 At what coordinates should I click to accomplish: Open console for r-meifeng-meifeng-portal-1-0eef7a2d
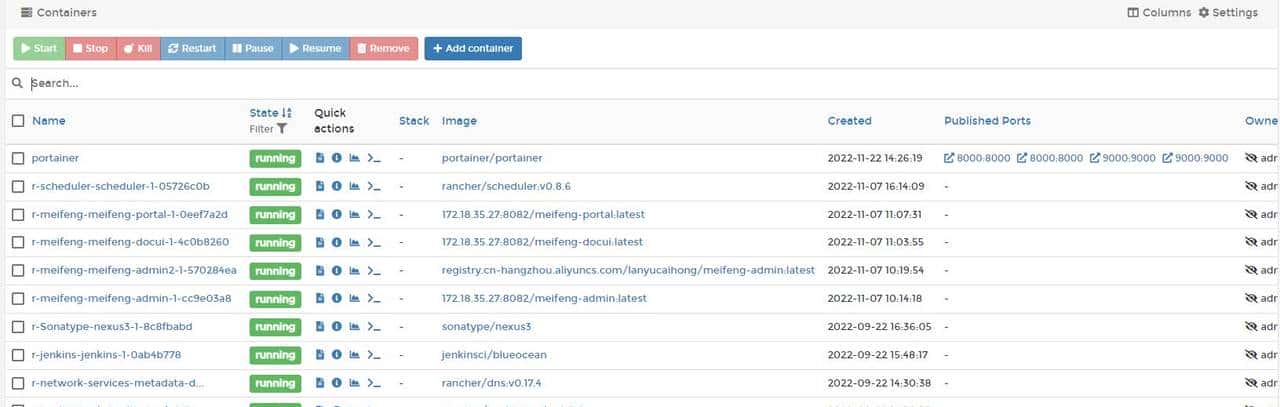(x=374, y=214)
